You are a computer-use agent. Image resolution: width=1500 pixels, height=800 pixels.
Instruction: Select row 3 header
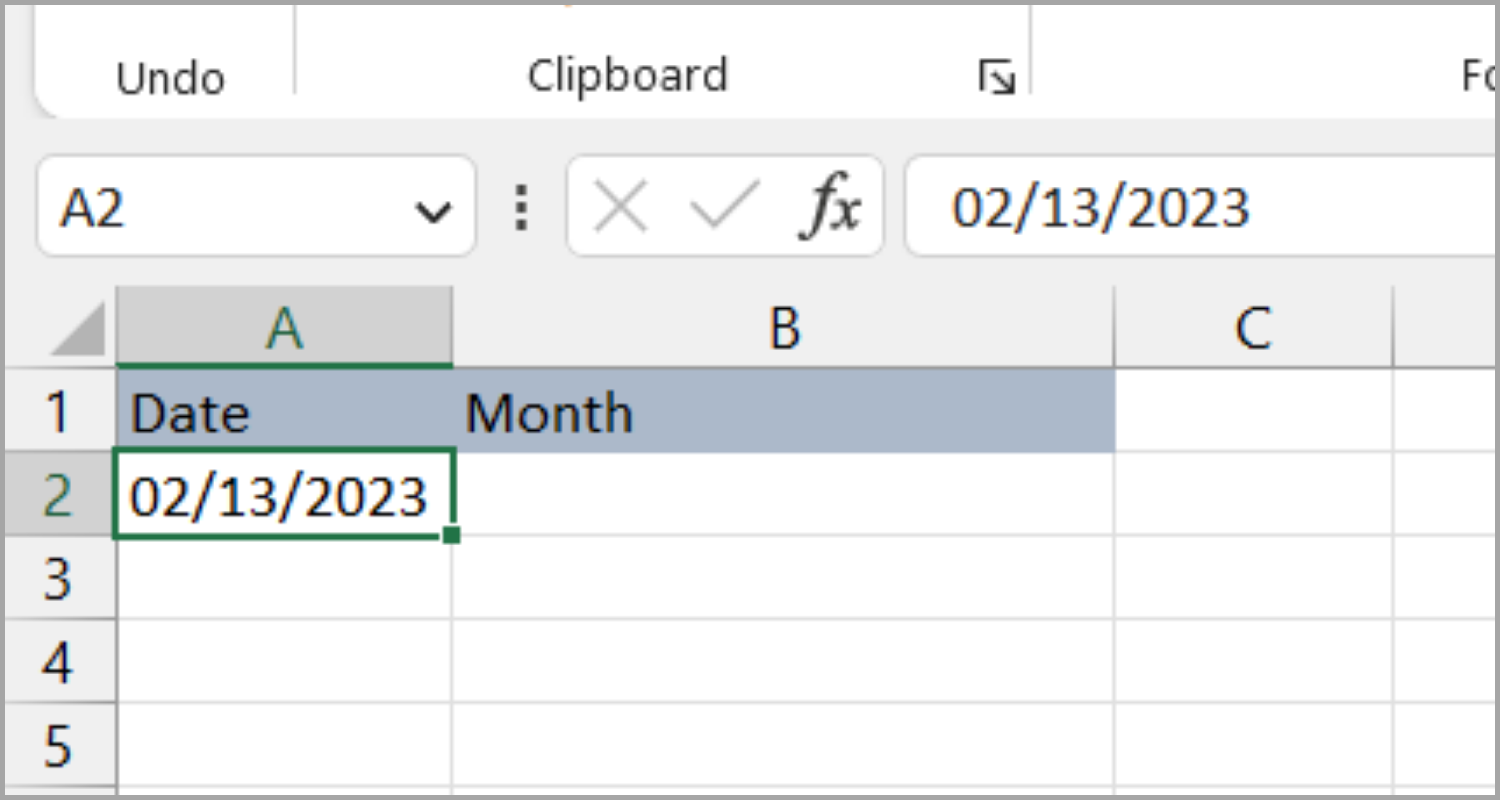tap(60, 578)
